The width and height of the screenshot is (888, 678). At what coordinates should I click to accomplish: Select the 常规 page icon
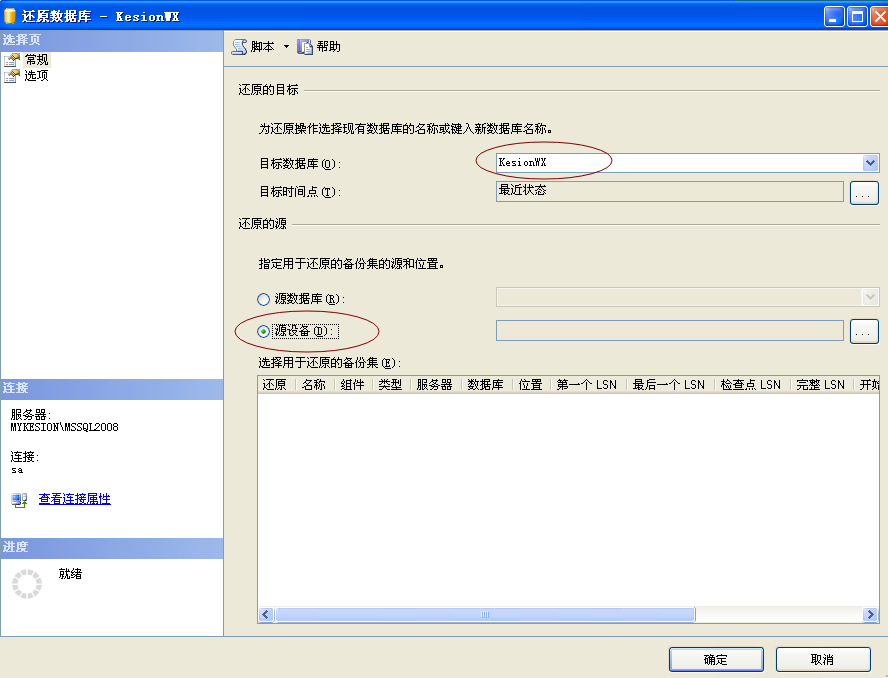[x=12, y=60]
